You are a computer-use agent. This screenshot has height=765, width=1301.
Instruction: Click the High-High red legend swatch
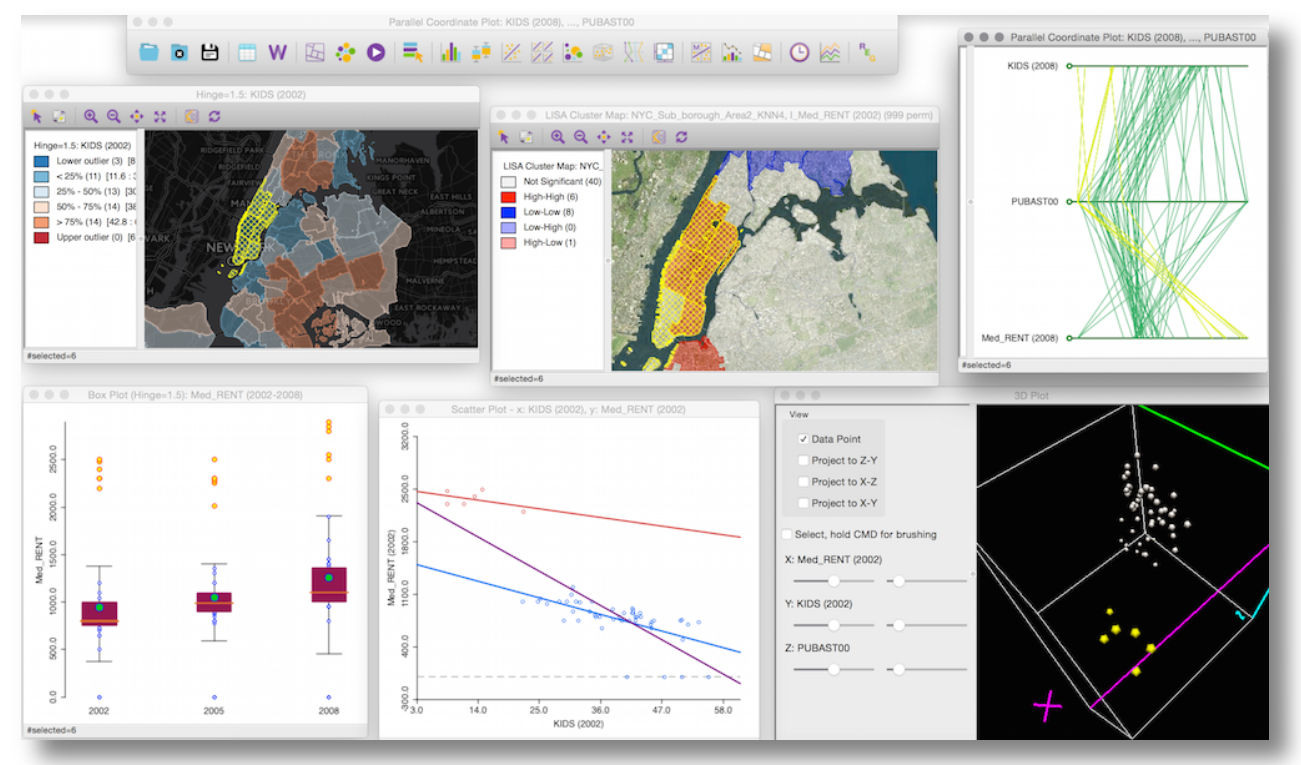tap(509, 197)
